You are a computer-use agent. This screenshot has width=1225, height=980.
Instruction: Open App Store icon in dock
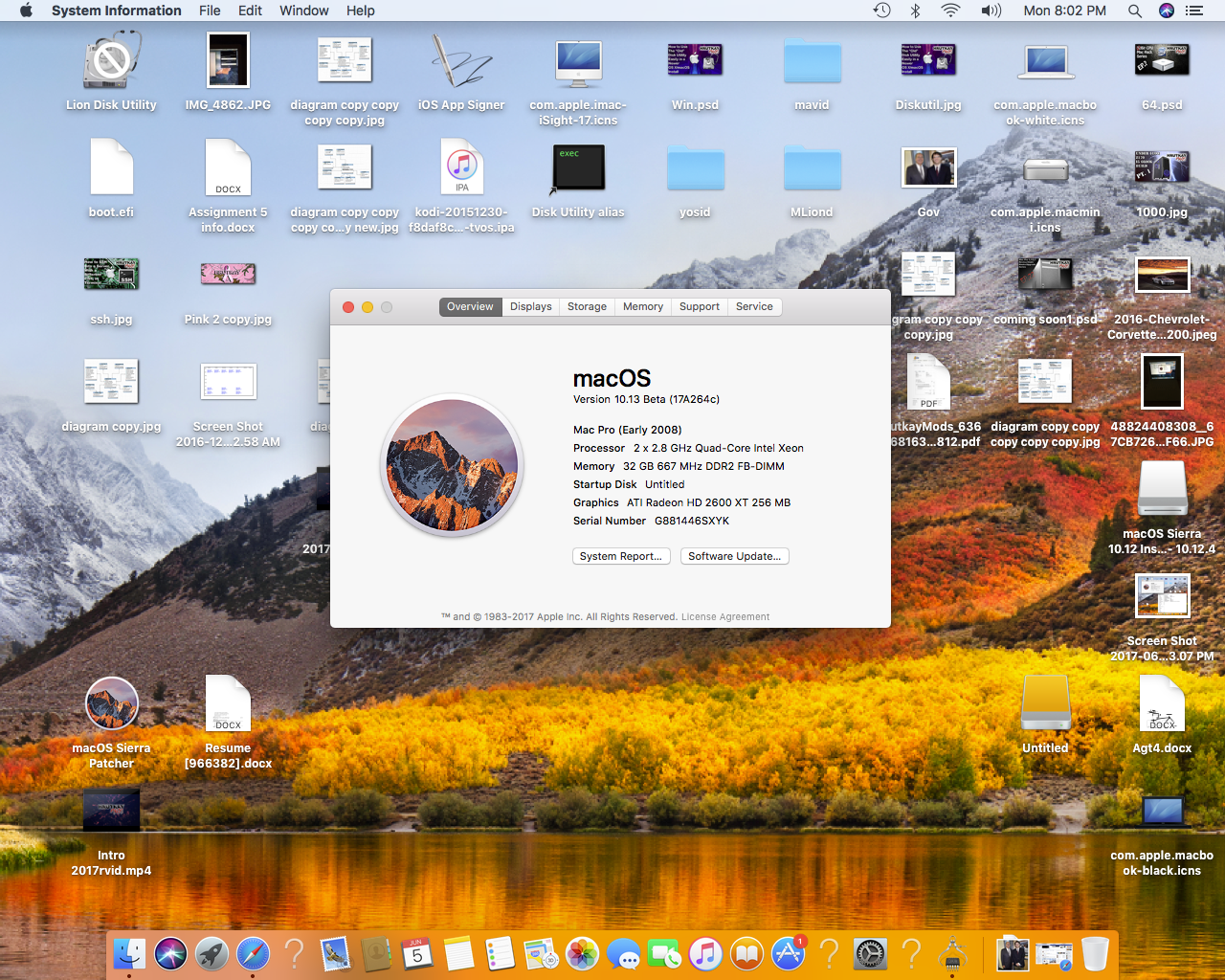click(788, 954)
